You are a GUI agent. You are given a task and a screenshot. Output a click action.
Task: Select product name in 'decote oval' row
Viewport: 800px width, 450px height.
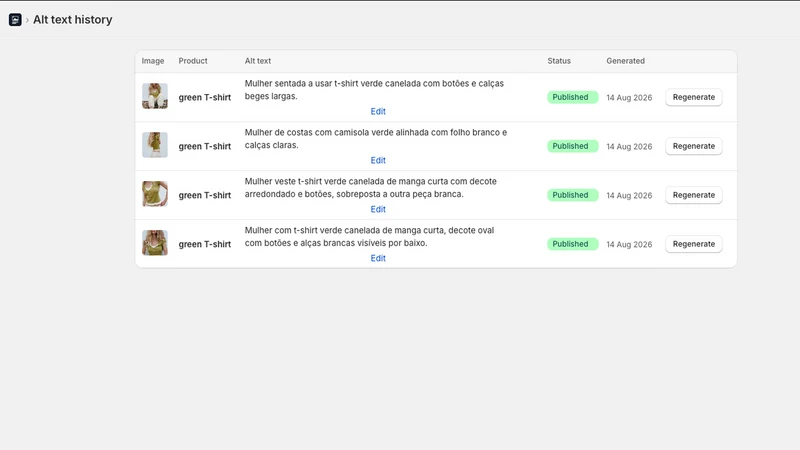coord(205,244)
